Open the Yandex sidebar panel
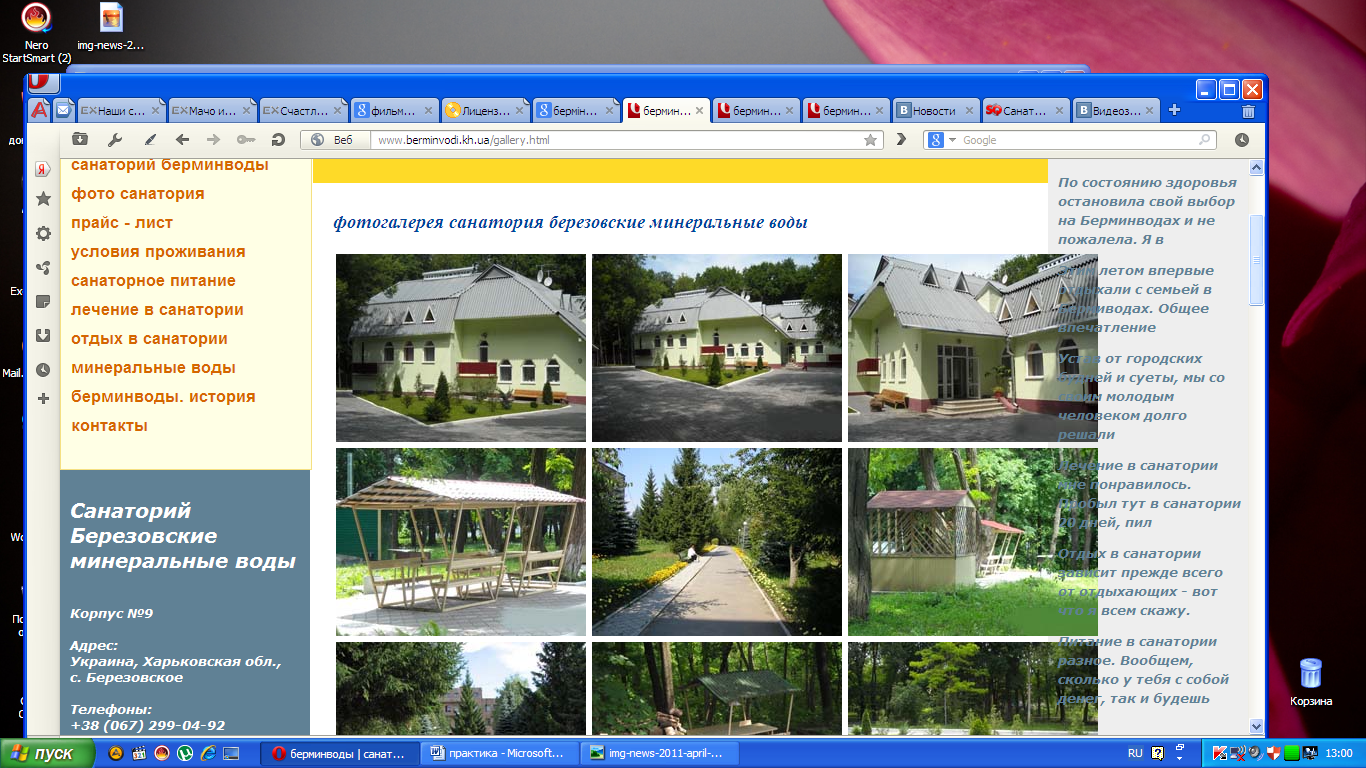The image size is (1366, 768). (43, 169)
